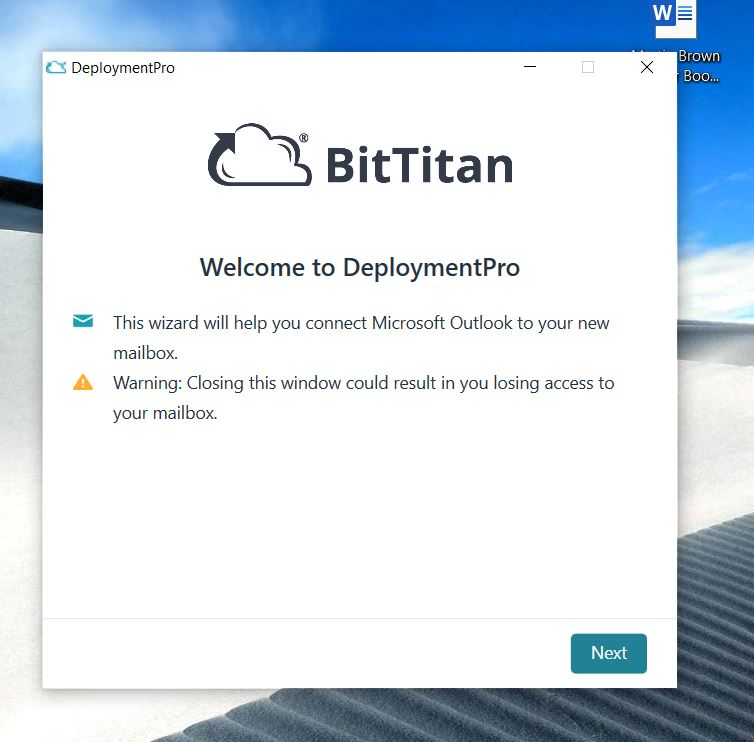754x742 pixels.
Task: Click the BitTitan cloud logo
Action: [x=260, y=155]
